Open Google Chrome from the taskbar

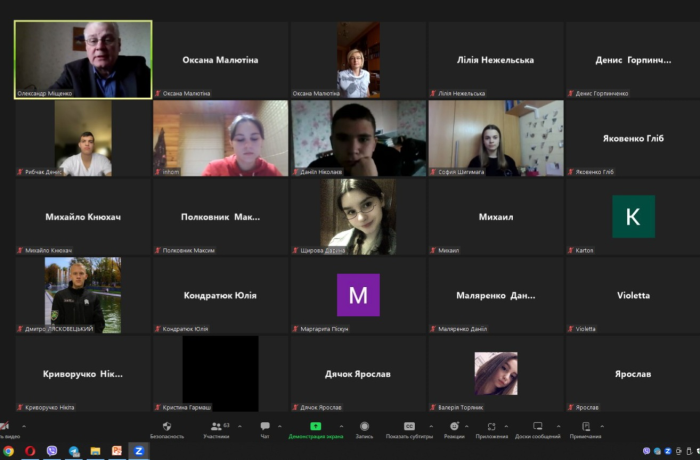(x=9, y=452)
